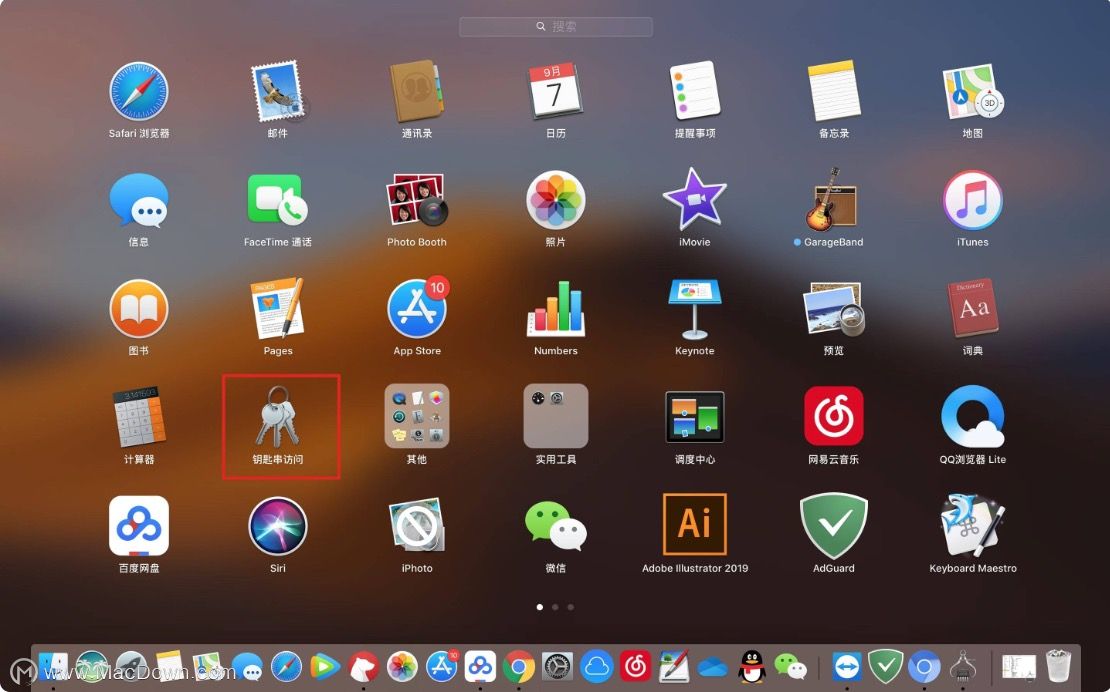Image resolution: width=1110 pixels, height=692 pixels.
Task: Open App Store in the Launchpad grid
Action: coord(417,309)
